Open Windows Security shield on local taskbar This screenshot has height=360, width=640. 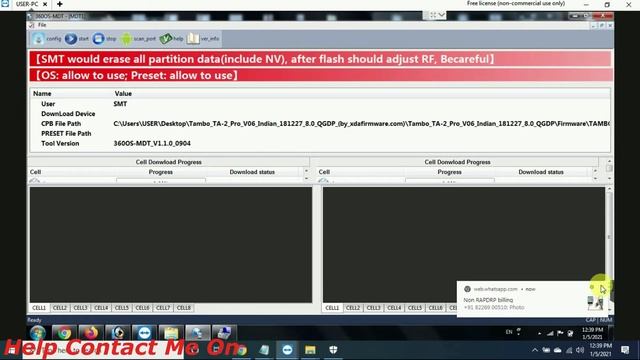(333, 350)
